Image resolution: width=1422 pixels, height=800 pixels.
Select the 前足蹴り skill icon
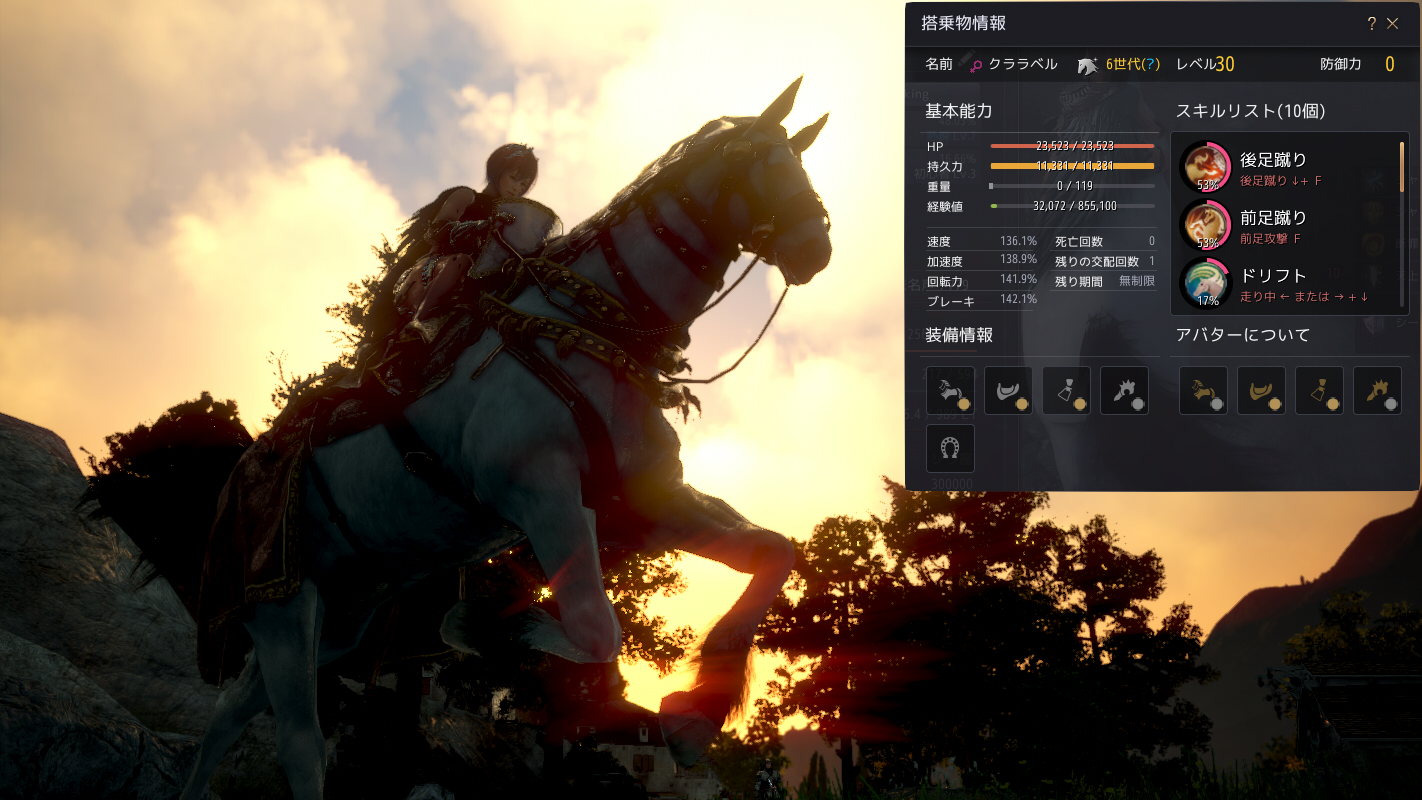click(1205, 225)
